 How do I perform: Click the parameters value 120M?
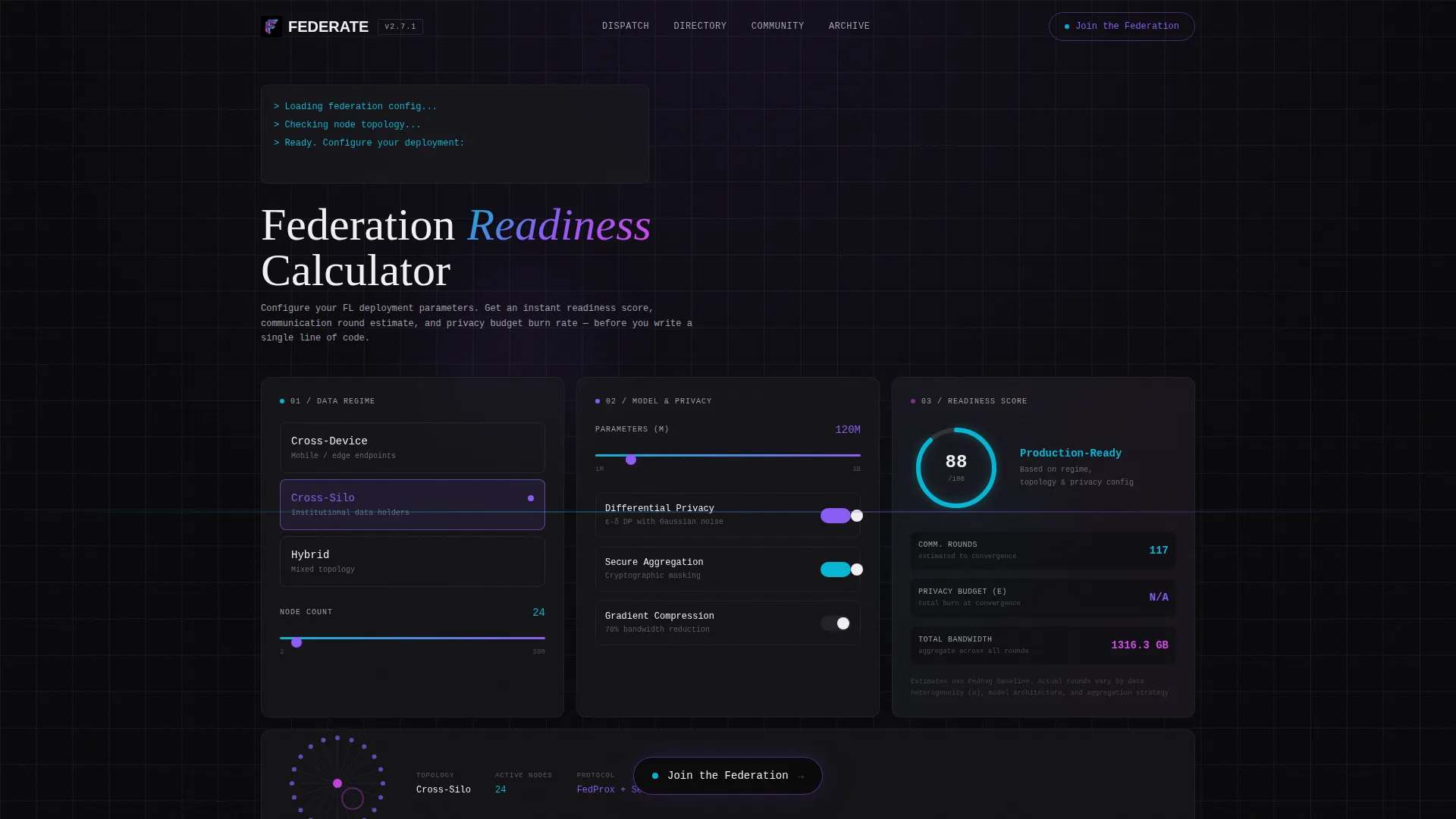tap(848, 429)
